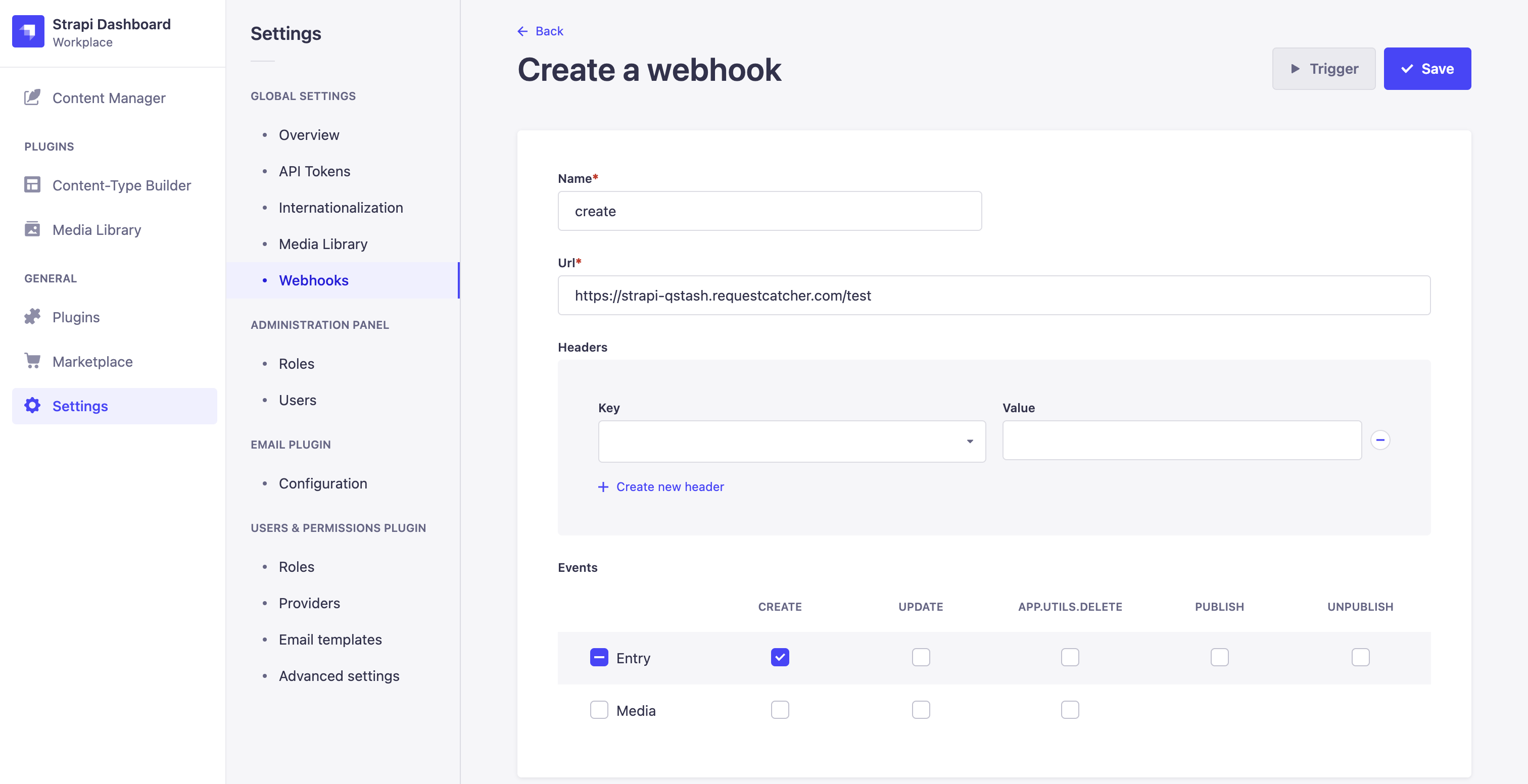The image size is (1528, 784).
Task: Click the Strapi logo icon
Action: point(28,31)
